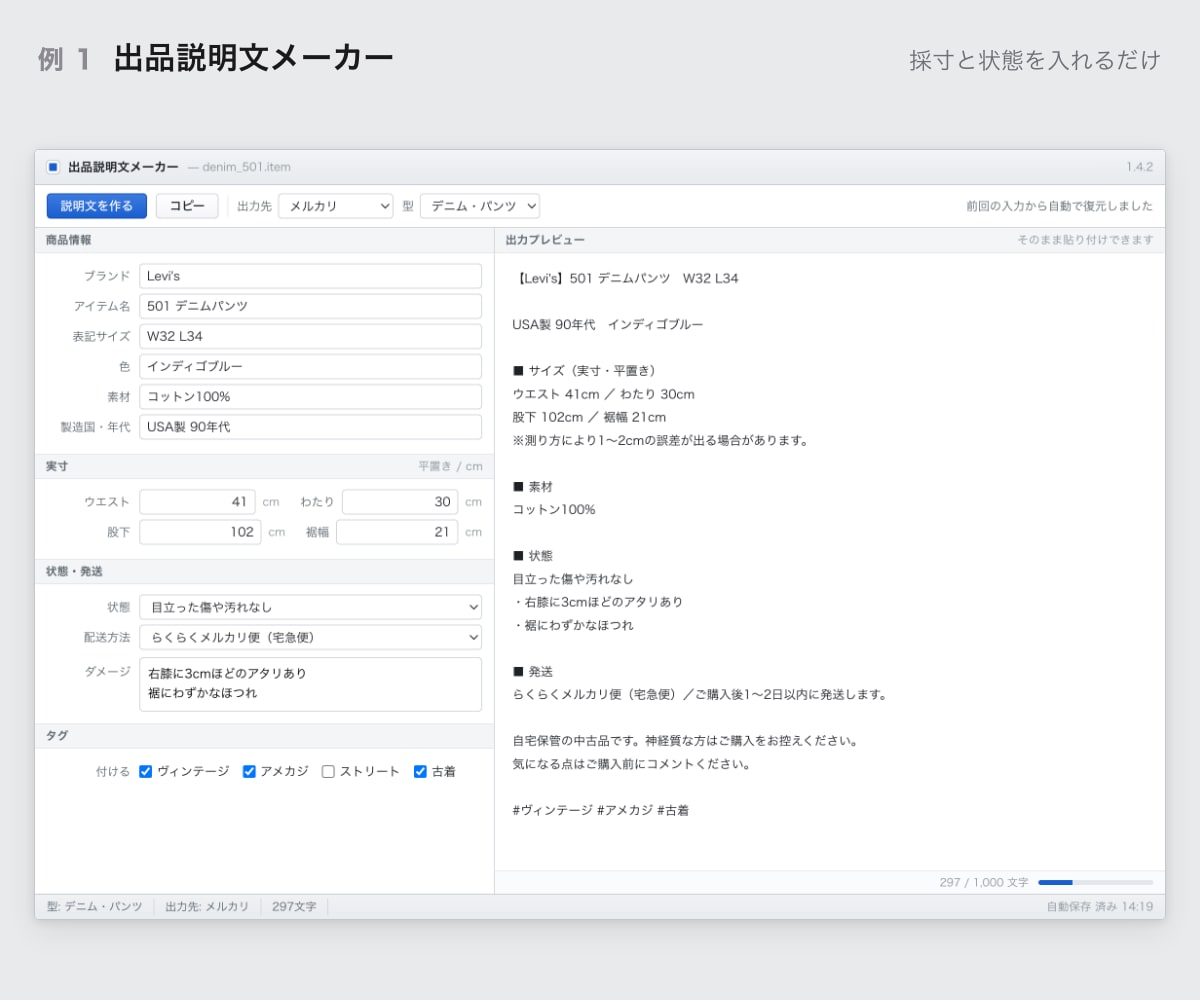Image resolution: width=1200 pixels, height=1000 pixels.
Task: Click the コピー button
Action: (x=187, y=206)
